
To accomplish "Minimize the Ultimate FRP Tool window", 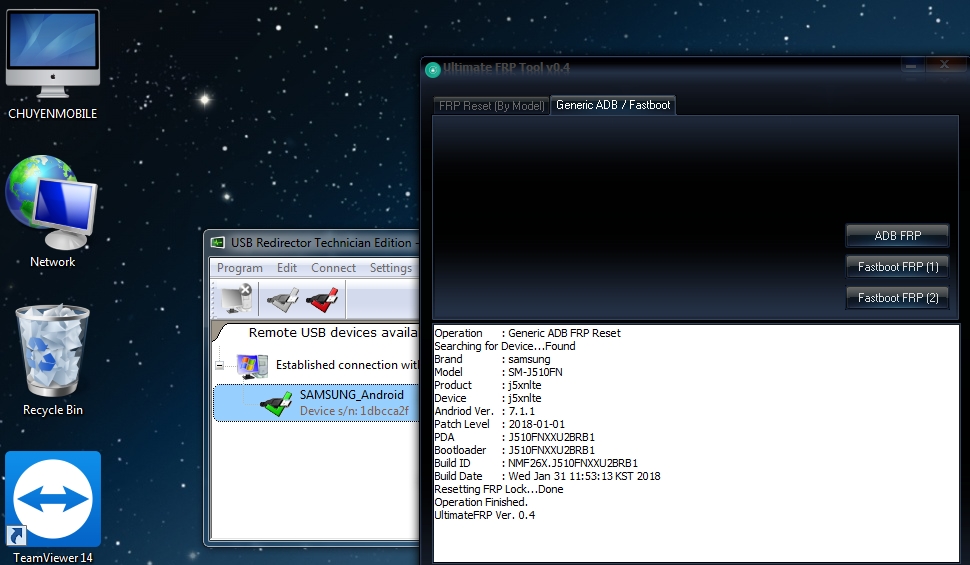I will coord(911,65).
